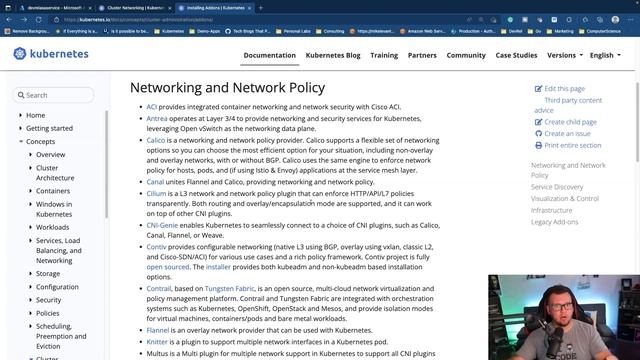Open the Community nav item
Viewport: 640px width, 360px height.
[466, 55]
